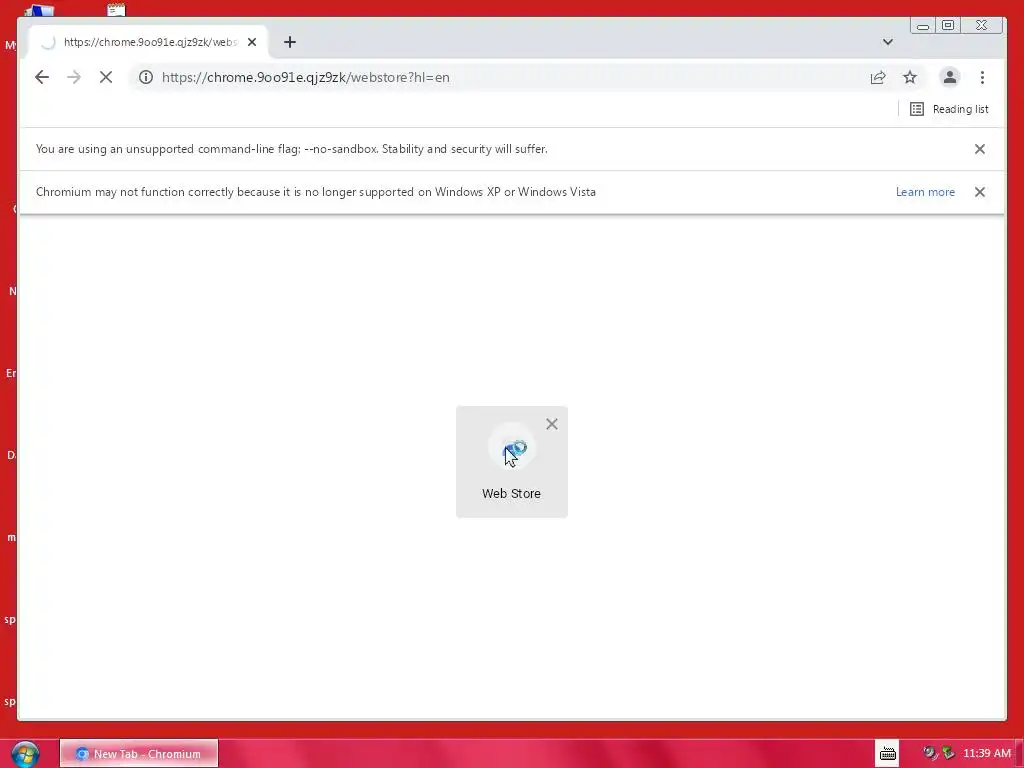This screenshot has width=1024, height=768.
Task: Dismiss the Windows XP support warning
Action: [x=980, y=192]
